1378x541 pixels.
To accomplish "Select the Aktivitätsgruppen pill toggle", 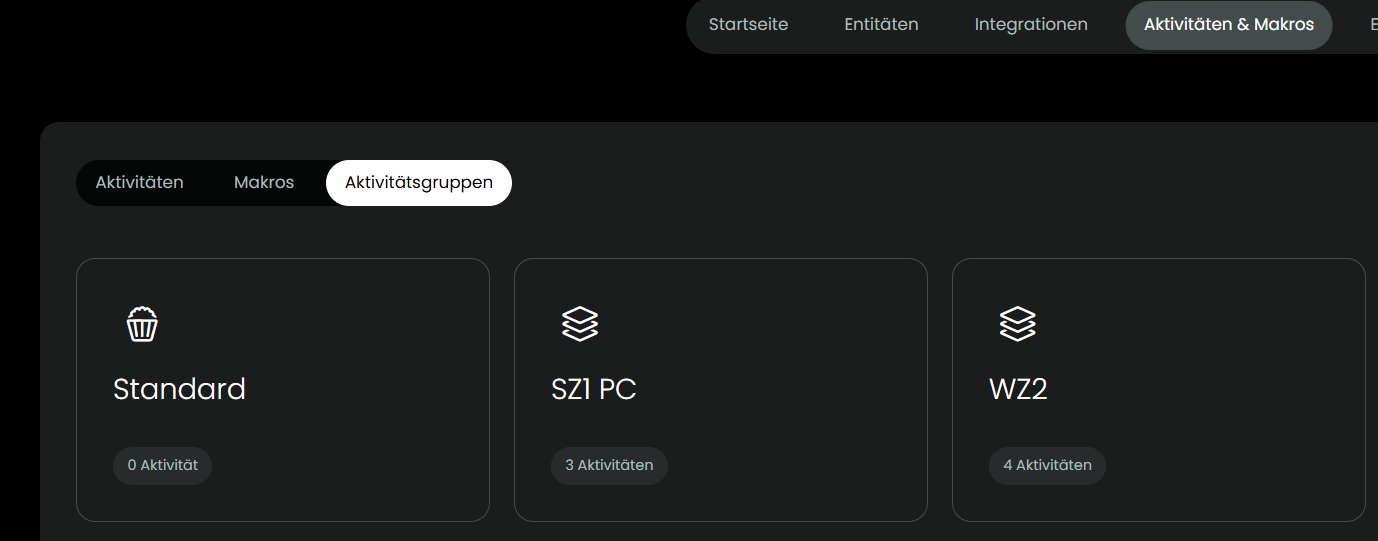I will [x=419, y=183].
